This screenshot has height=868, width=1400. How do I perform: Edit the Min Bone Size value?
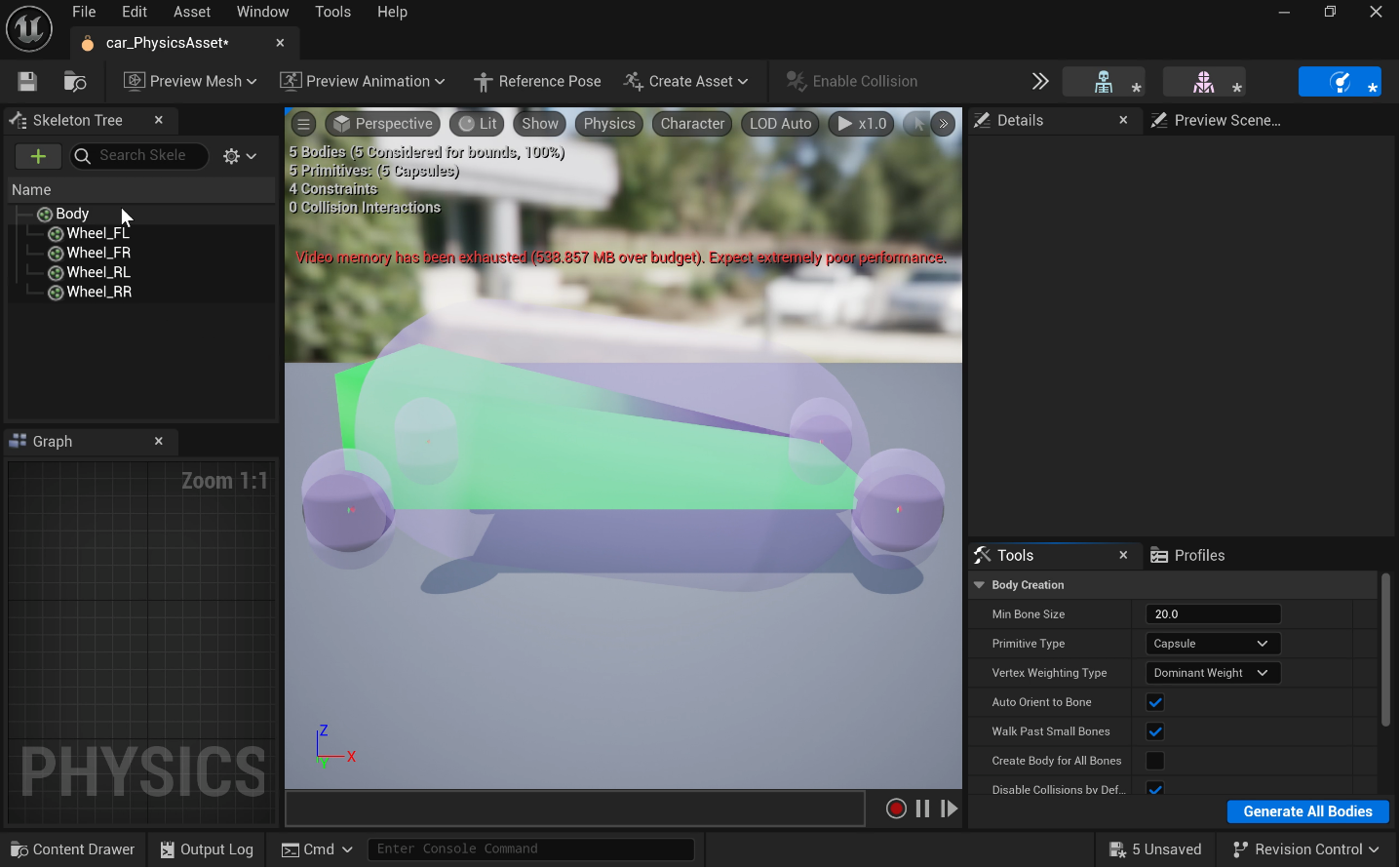click(1213, 614)
